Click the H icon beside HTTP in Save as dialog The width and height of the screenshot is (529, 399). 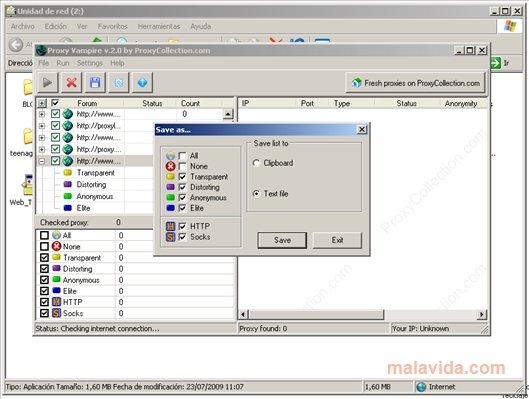tap(171, 226)
